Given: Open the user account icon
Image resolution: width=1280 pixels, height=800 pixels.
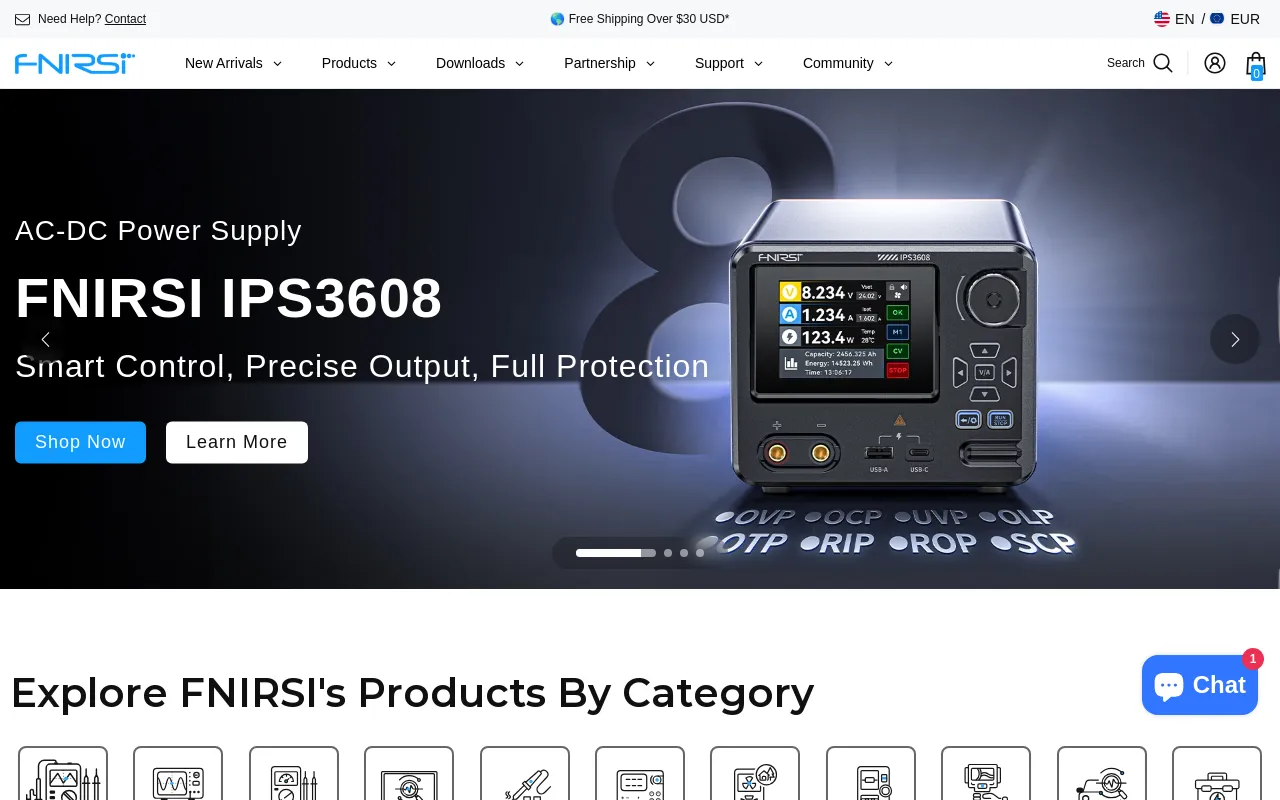Looking at the screenshot, I should pos(1215,63).
